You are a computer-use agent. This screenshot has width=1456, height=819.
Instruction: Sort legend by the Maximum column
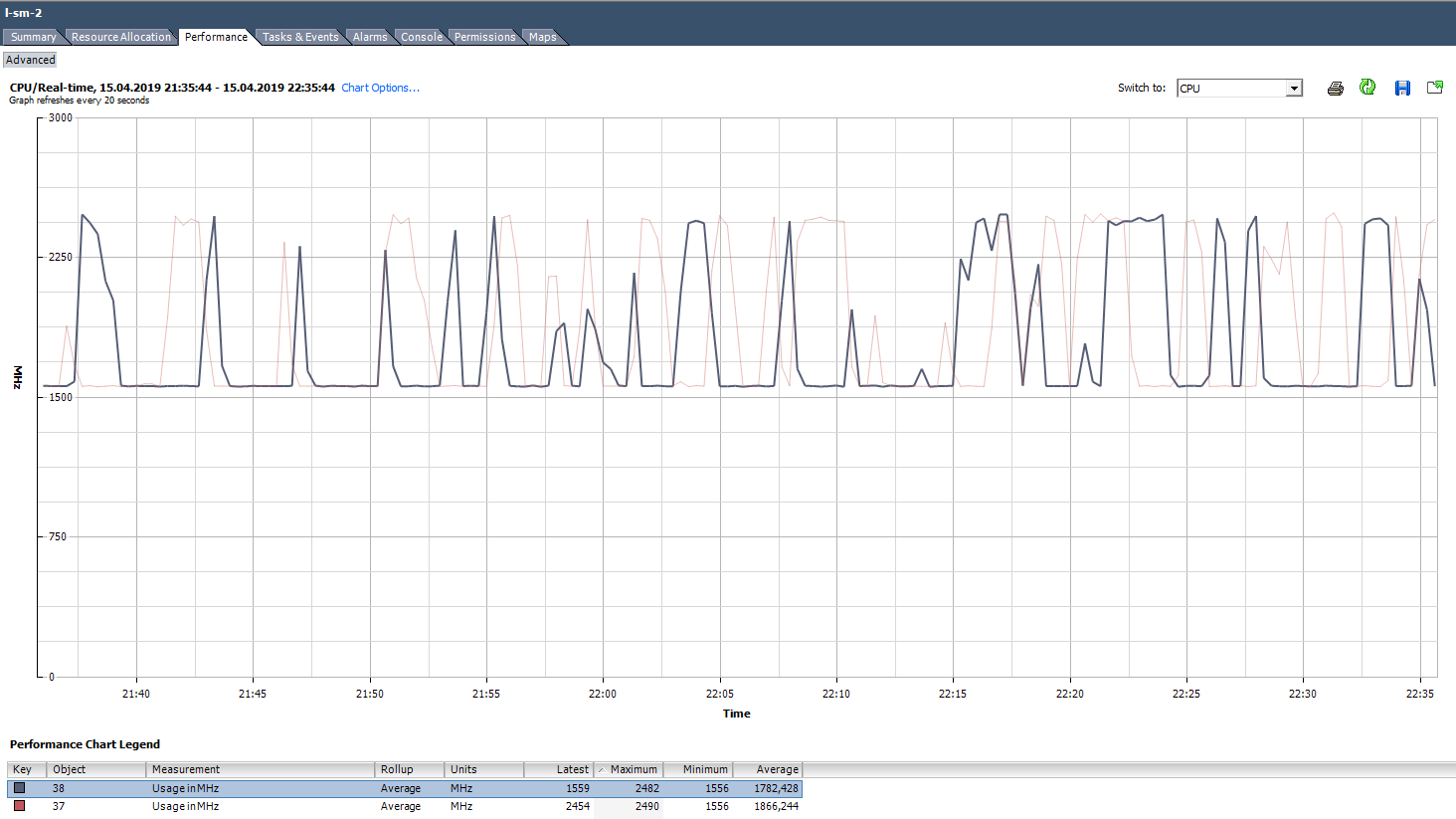[629, 769]
